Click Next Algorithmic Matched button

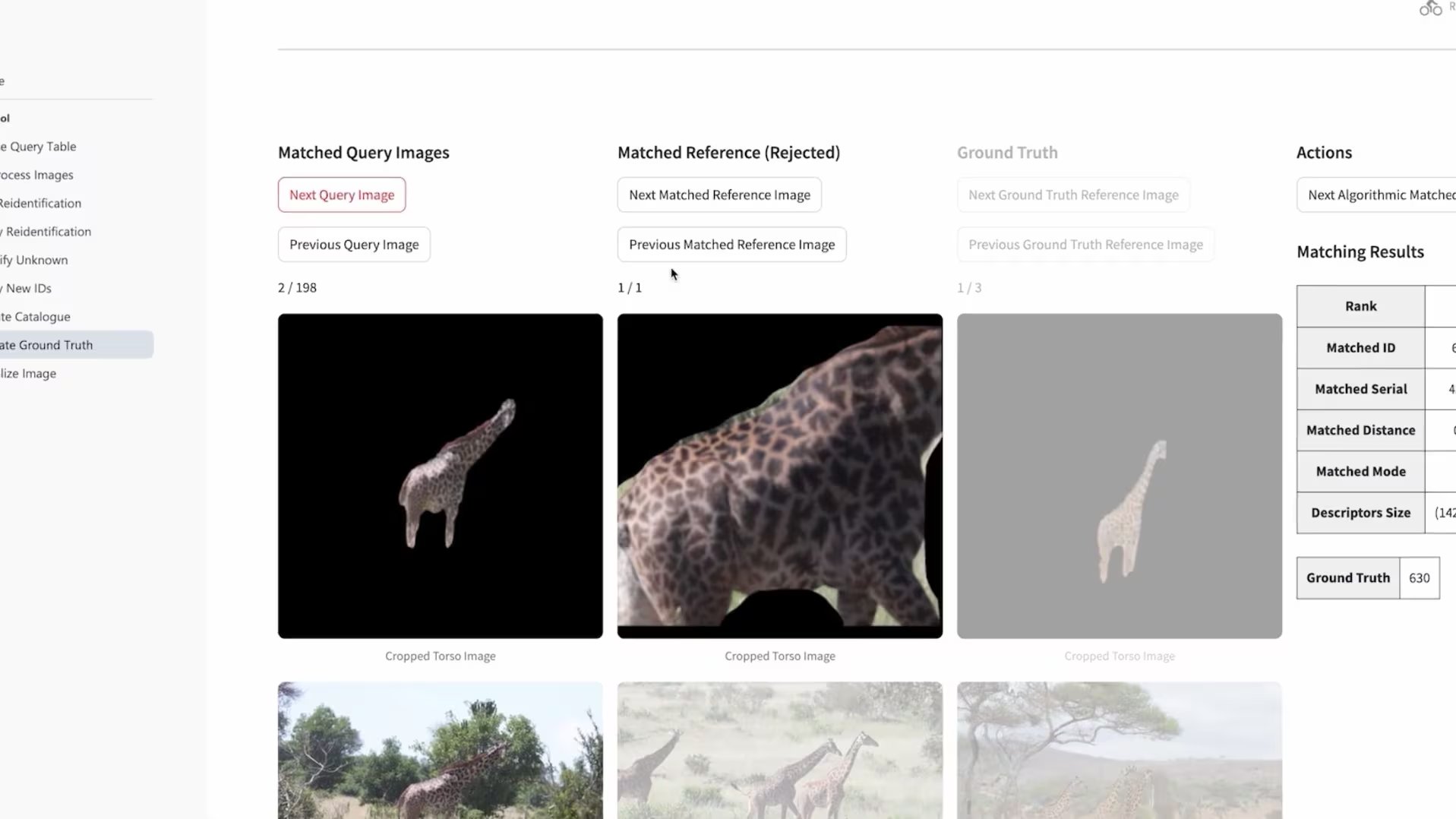tap(1376, 194)
